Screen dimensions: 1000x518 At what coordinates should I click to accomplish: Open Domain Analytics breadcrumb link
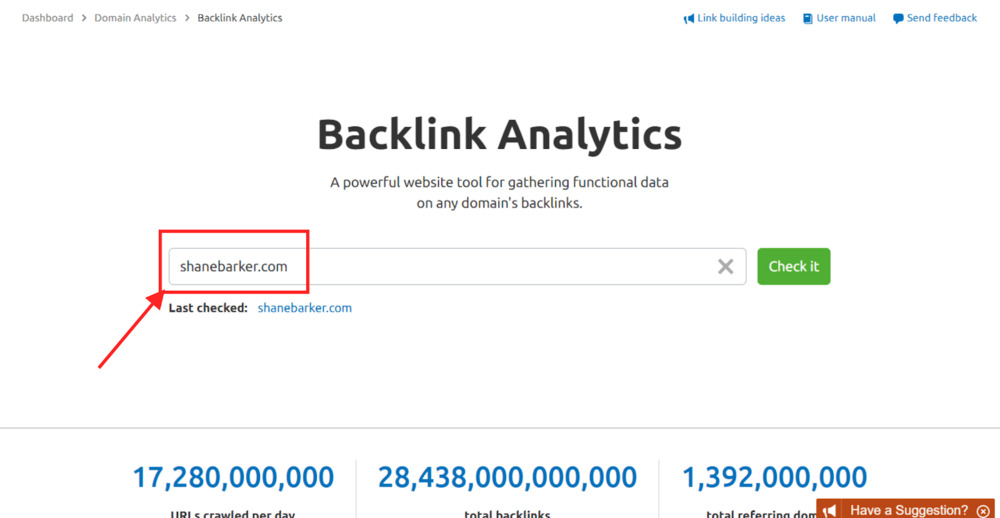(x=135, y=18)
